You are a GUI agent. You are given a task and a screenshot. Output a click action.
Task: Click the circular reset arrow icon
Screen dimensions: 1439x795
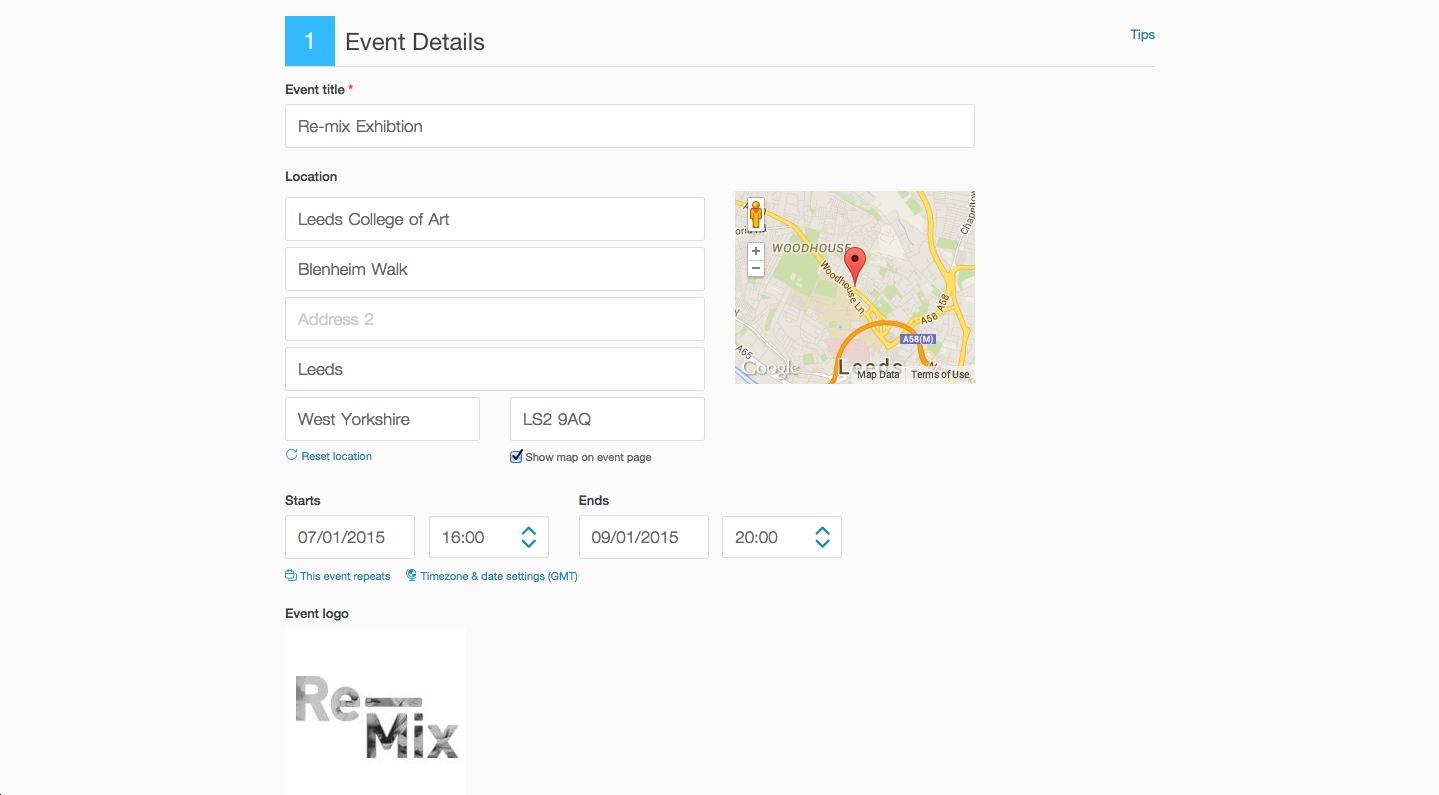(291, 455)
